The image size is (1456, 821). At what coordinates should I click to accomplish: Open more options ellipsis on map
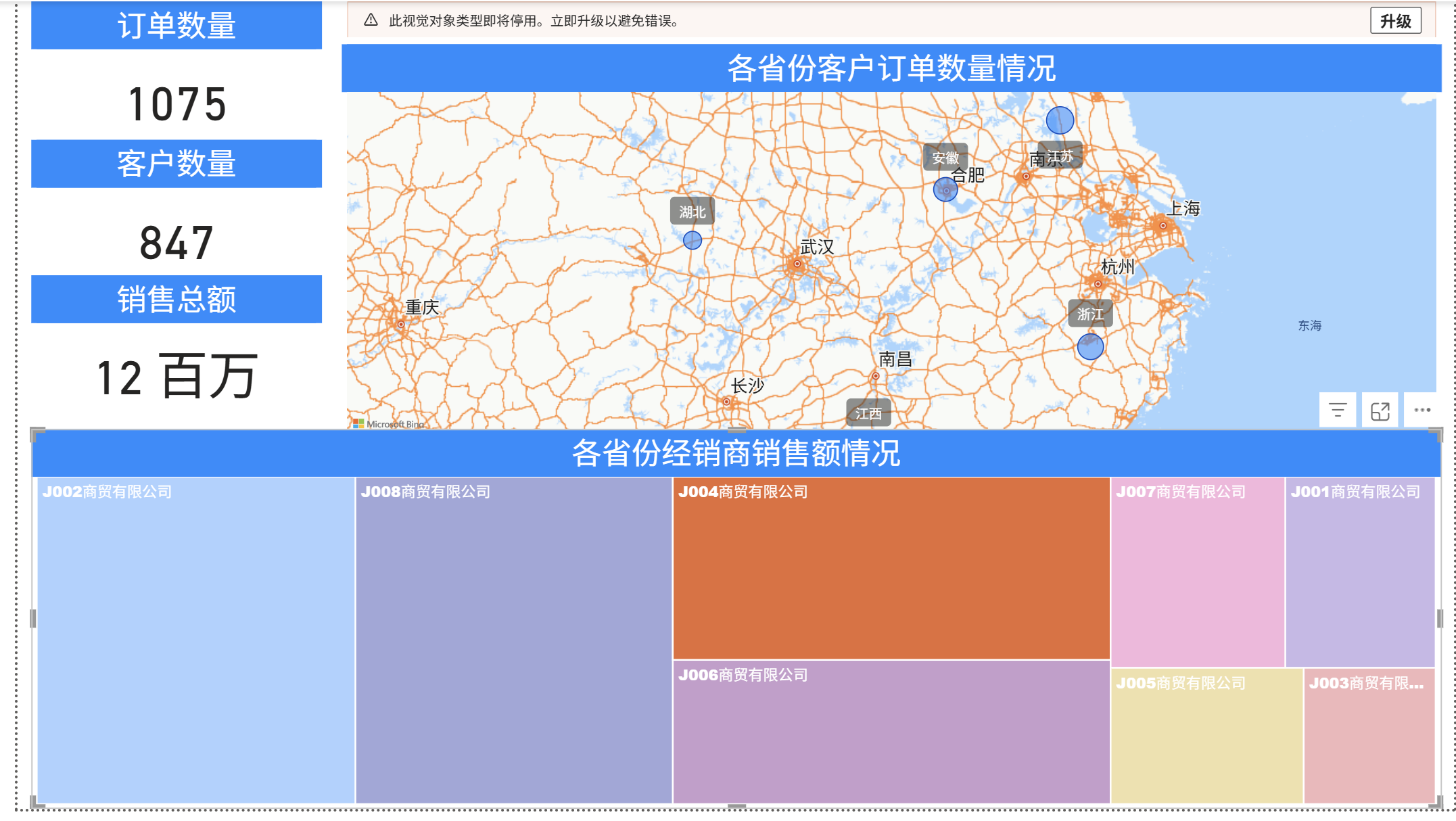click(1422, 410)
